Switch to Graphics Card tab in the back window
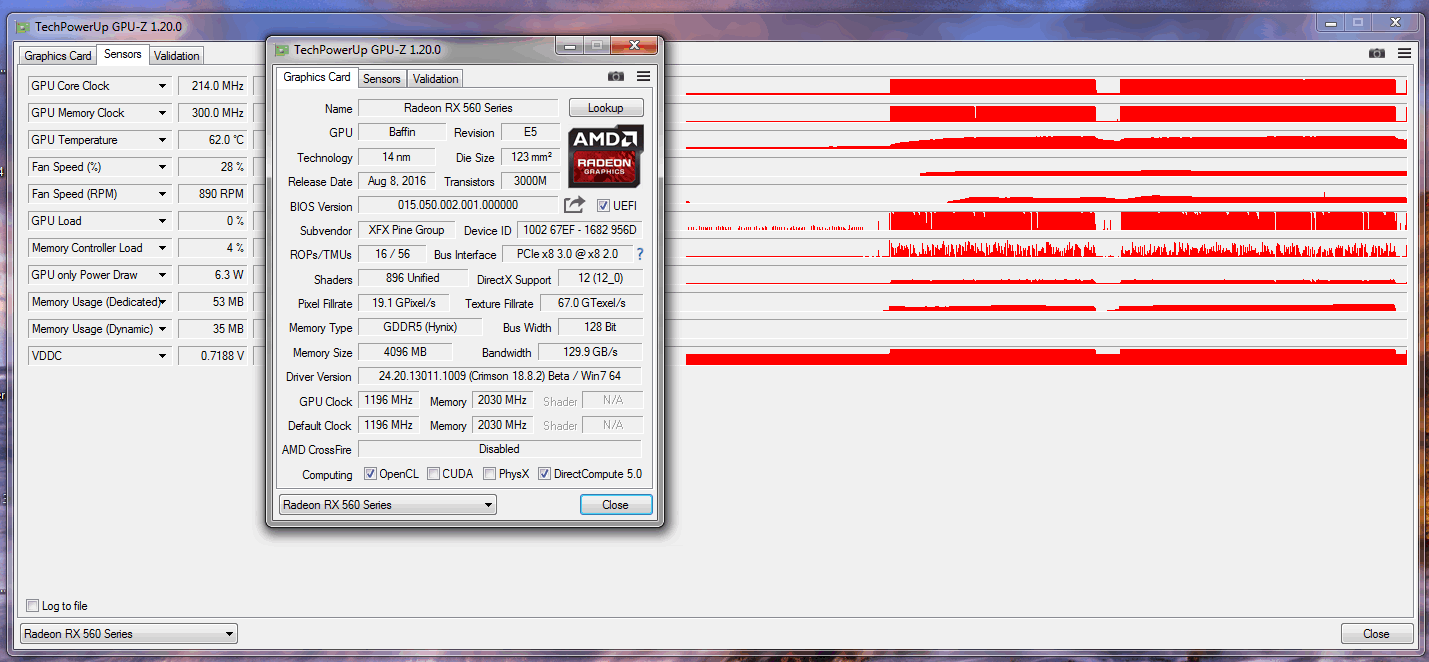 coord(58,56)
